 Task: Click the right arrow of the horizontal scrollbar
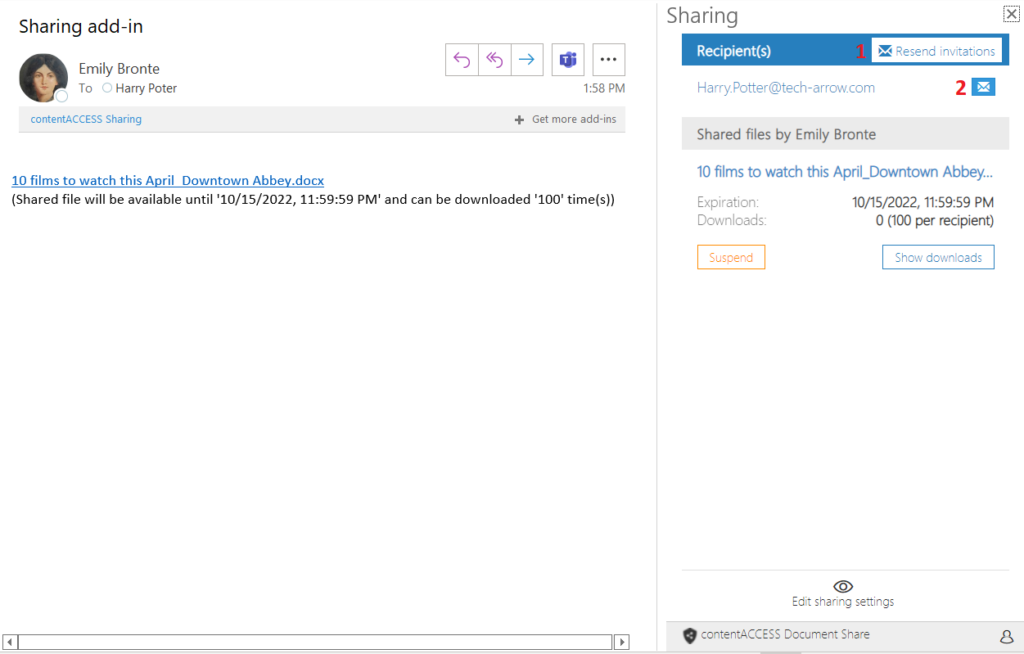pyautogui.click(x=621, y=641)
